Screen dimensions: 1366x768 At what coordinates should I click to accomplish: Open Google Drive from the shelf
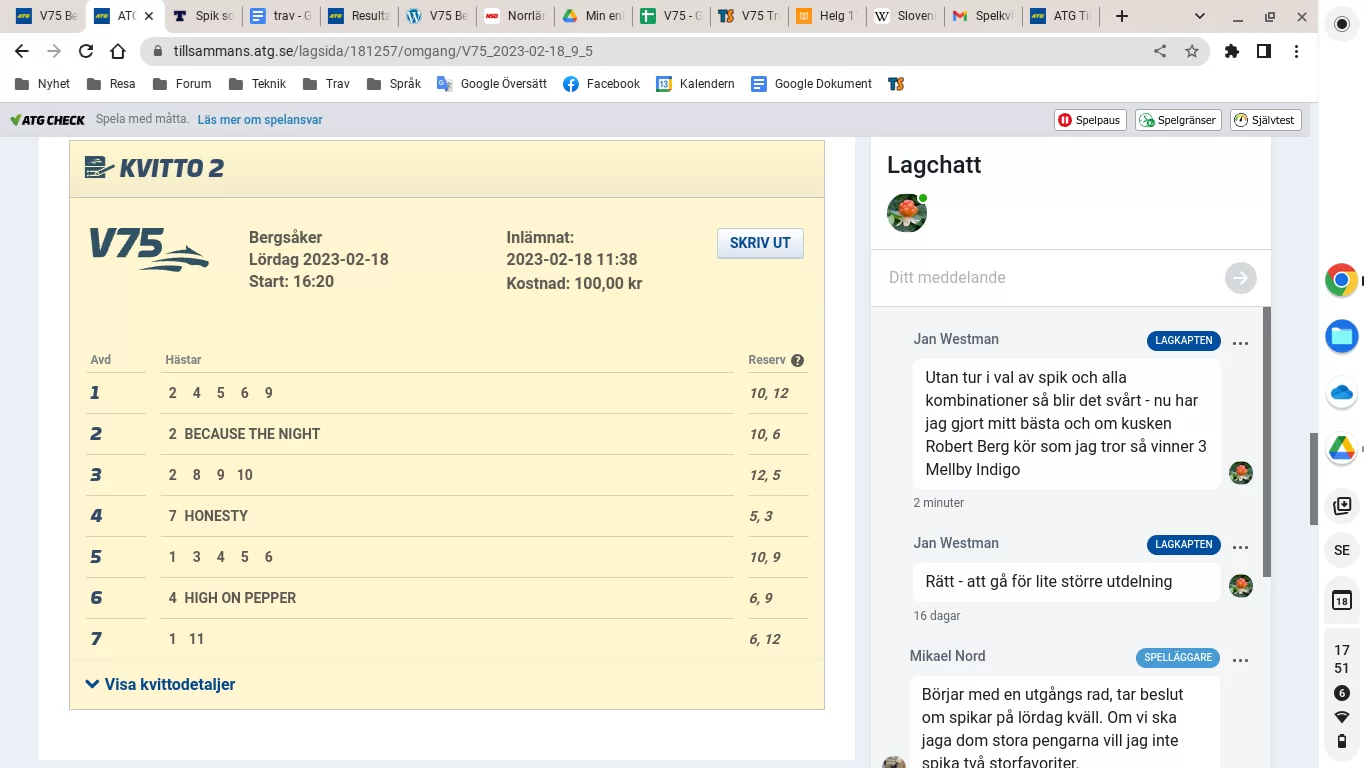(x=1341, y=449)
